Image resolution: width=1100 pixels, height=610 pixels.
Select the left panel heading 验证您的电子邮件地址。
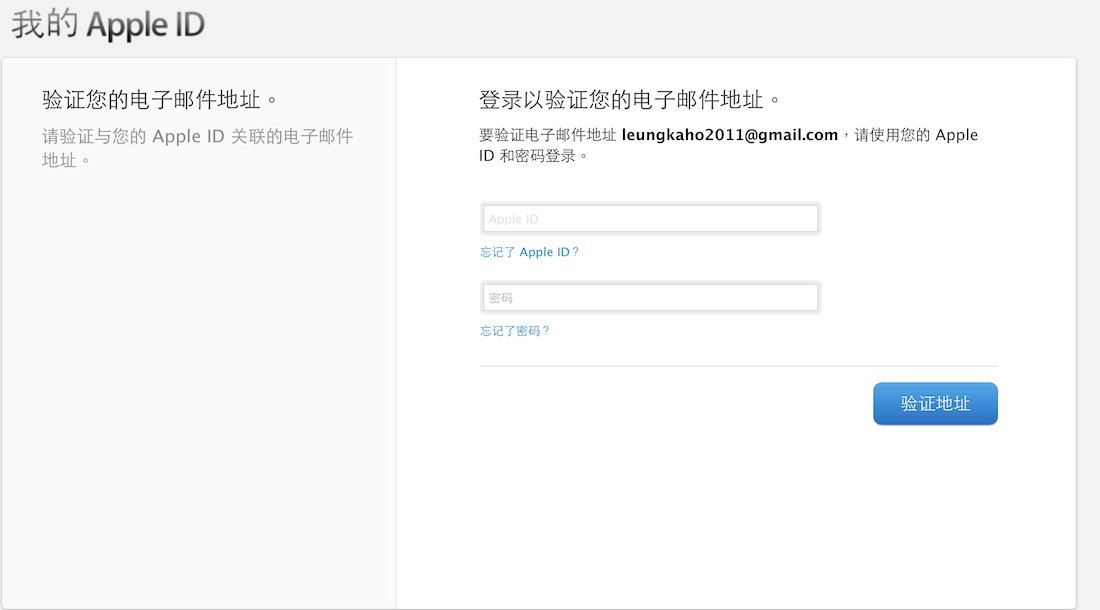pyautogui.click(x=159, y=100)
